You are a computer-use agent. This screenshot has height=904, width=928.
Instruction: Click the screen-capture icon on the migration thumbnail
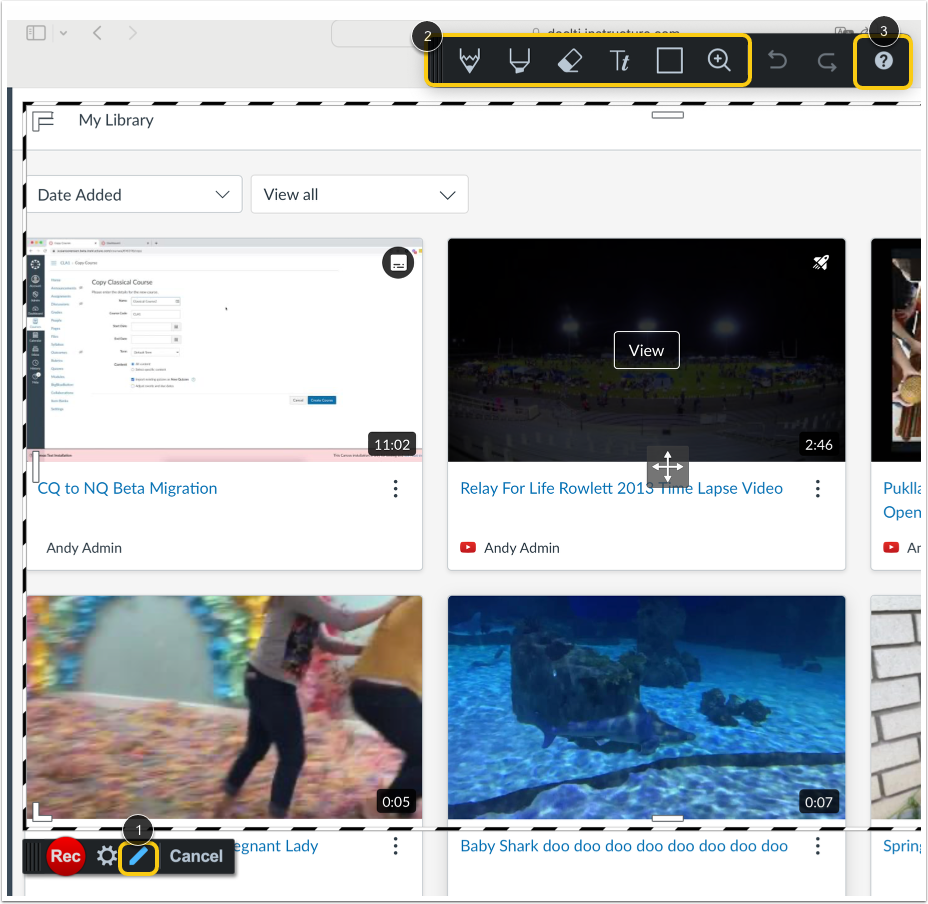pos(398,263)
